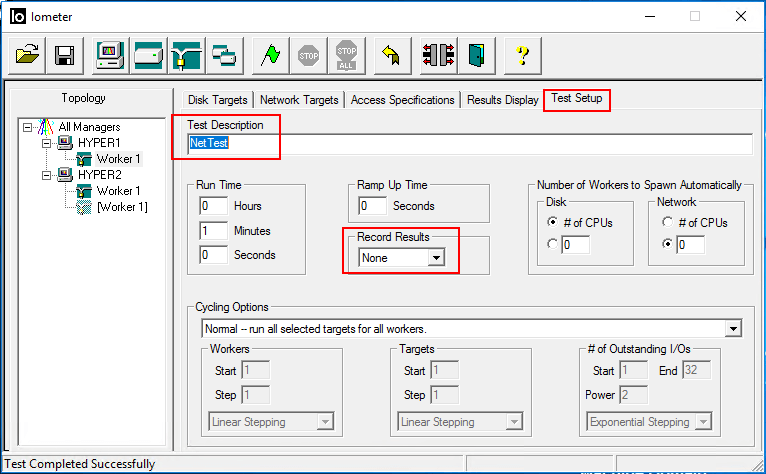Stop the current test
The height and width of the screenshot is (474, 766).
click(308, 55)
